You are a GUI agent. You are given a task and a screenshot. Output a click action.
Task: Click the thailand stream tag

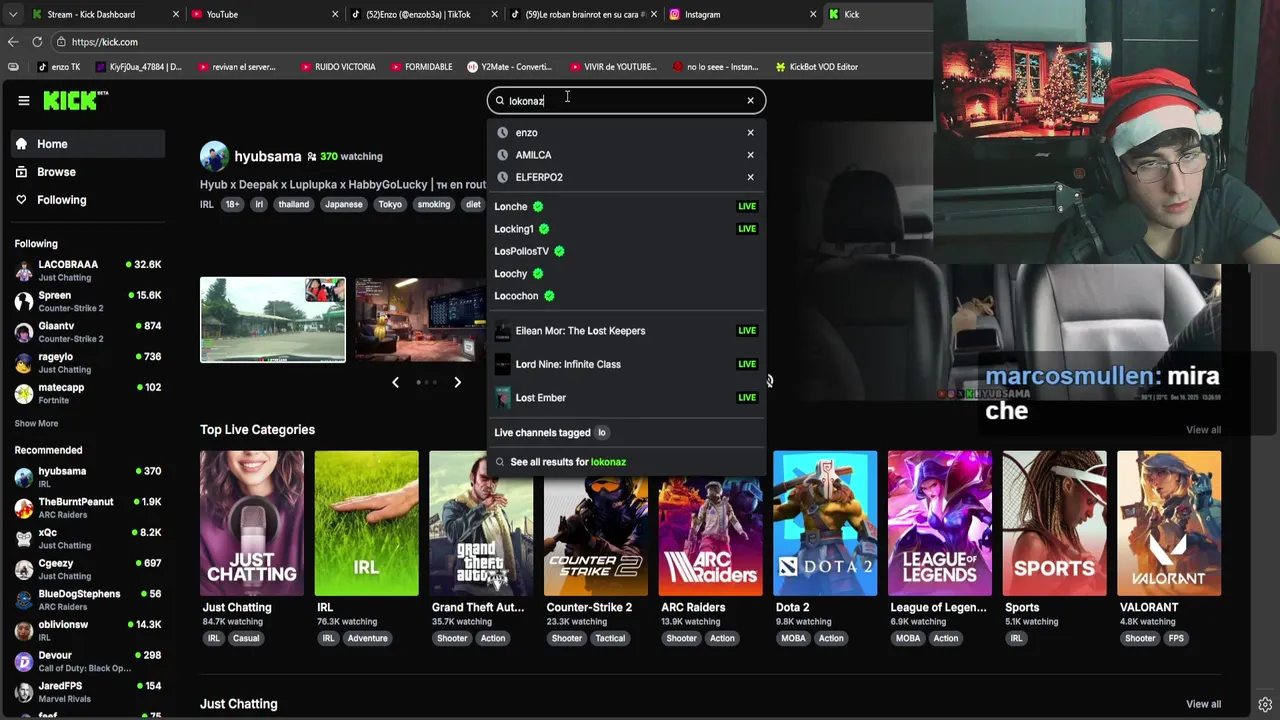tap(293, 204)
